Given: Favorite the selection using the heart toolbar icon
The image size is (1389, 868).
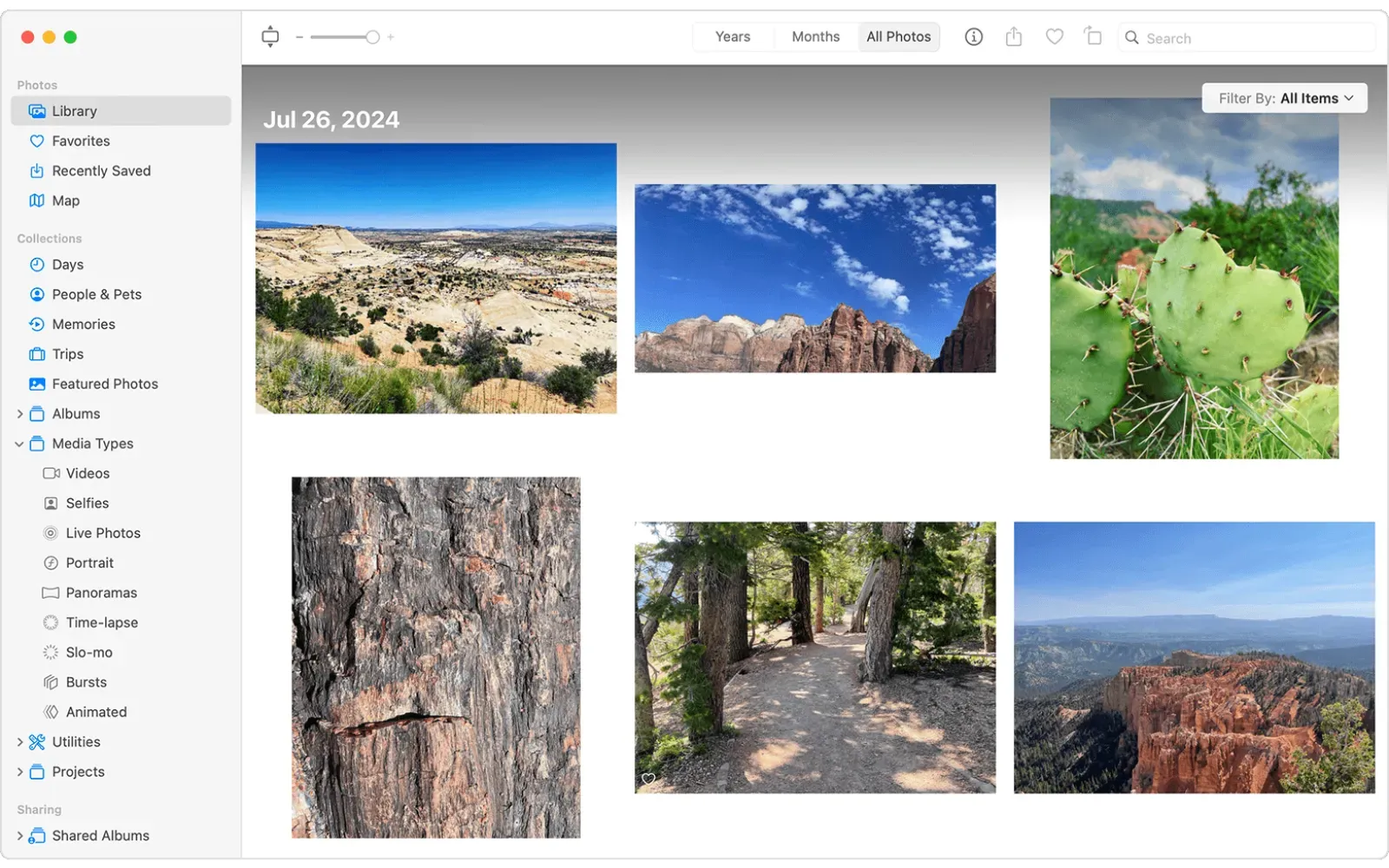Looking at the screenshot, I should point(1054,36).
